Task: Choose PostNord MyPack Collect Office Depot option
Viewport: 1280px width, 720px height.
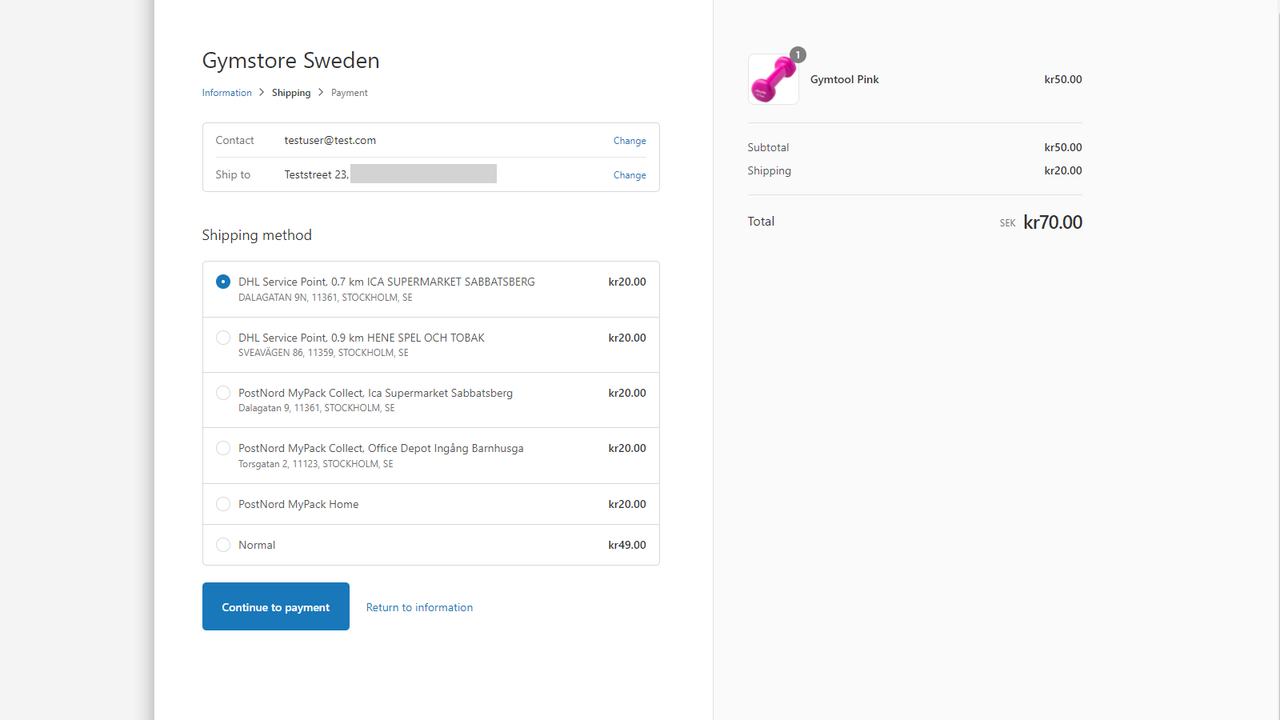Action: pyautogui.click(x=223, y=448)
